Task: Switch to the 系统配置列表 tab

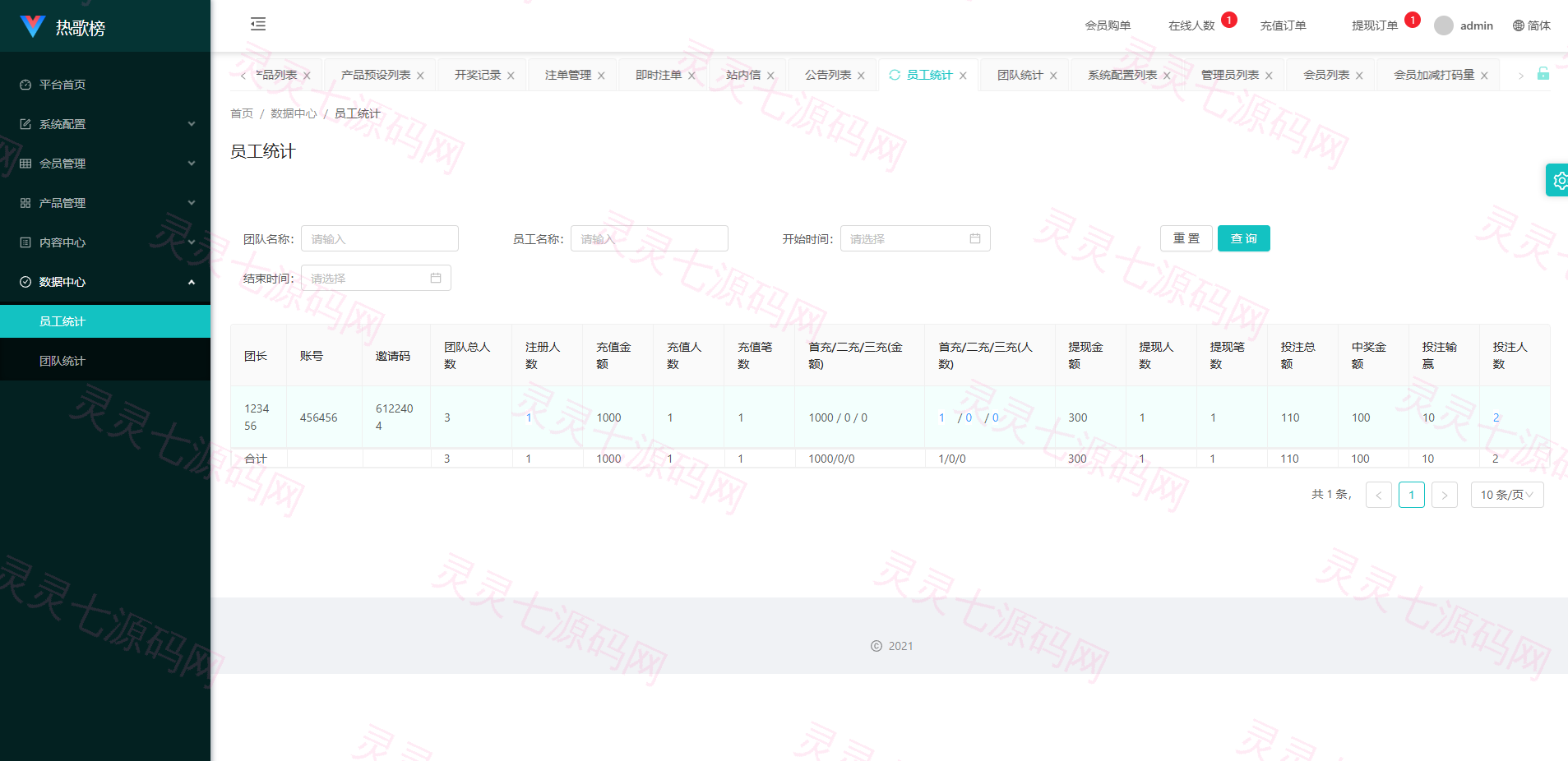Action: pyautogui.click(x=1122, y=75)
